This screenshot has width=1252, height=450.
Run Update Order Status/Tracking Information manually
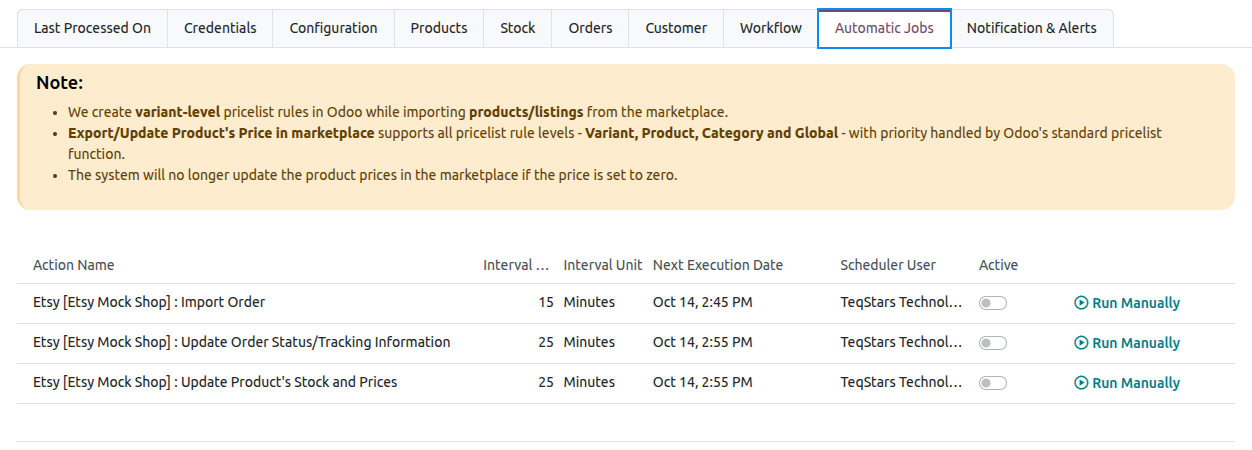[1127, 343]
